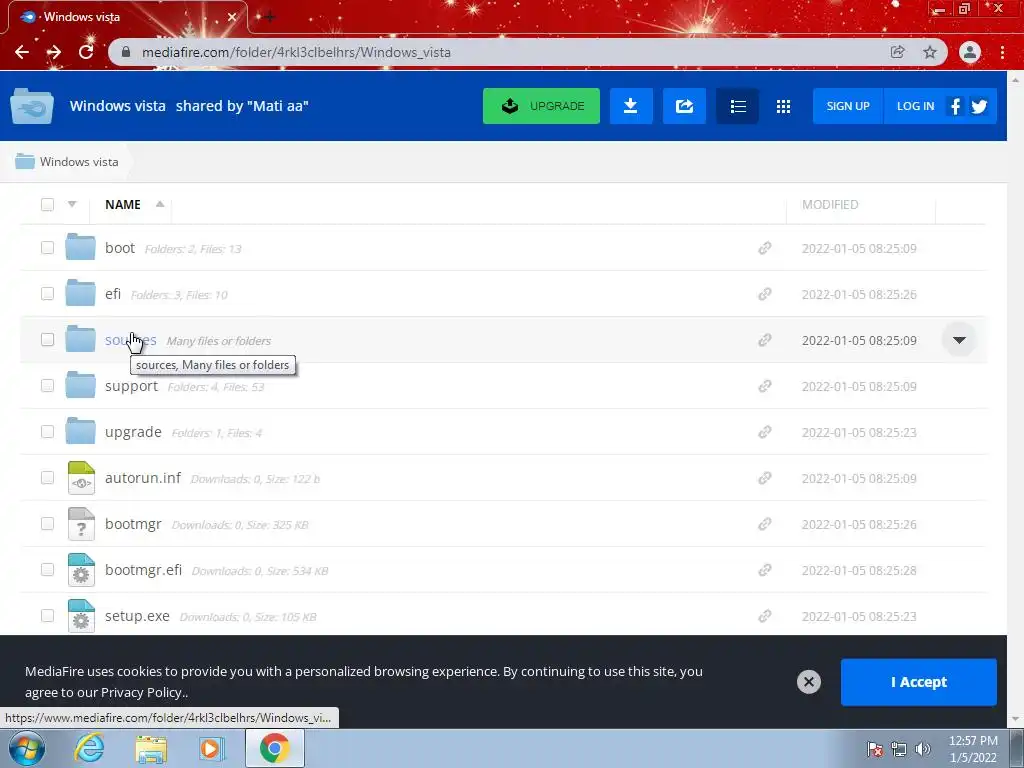The image size is (1024, 768).
Task: Check the bootmgr.efi checkbox
Action: click(x=47, y=569)
